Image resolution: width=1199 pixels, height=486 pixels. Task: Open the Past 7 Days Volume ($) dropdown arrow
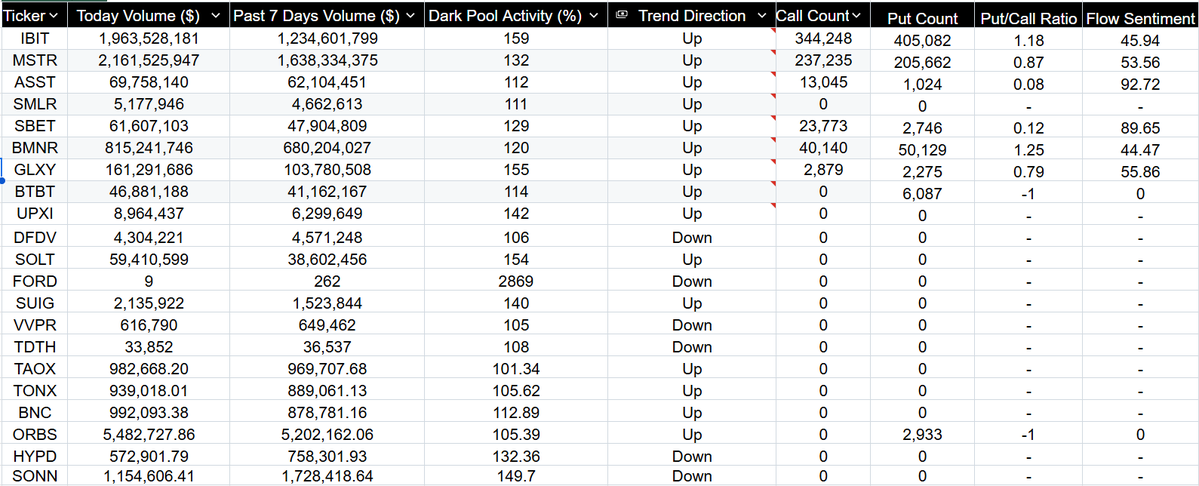pos(411,15)
